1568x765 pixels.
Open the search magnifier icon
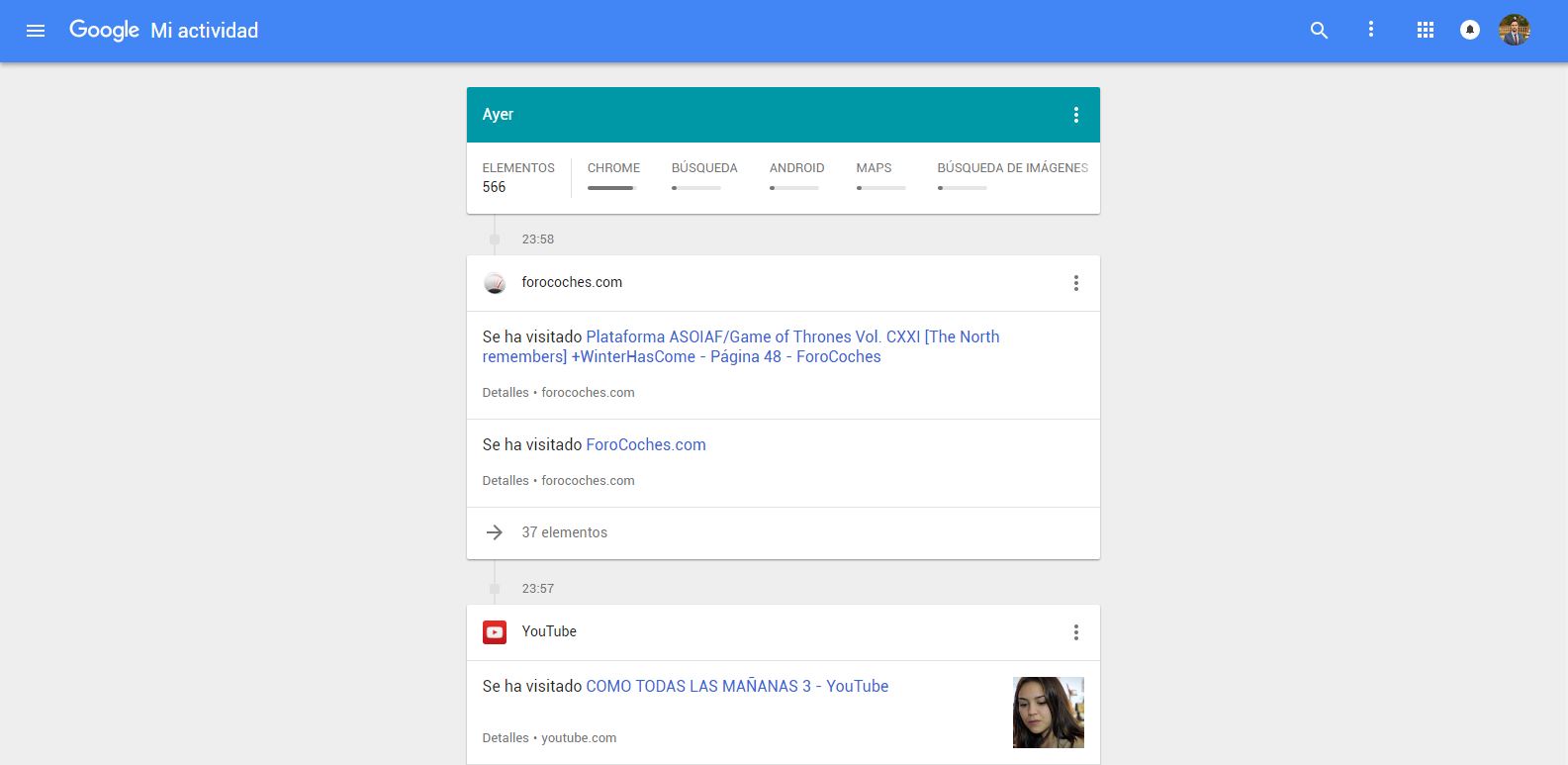tap(1319, 31)
